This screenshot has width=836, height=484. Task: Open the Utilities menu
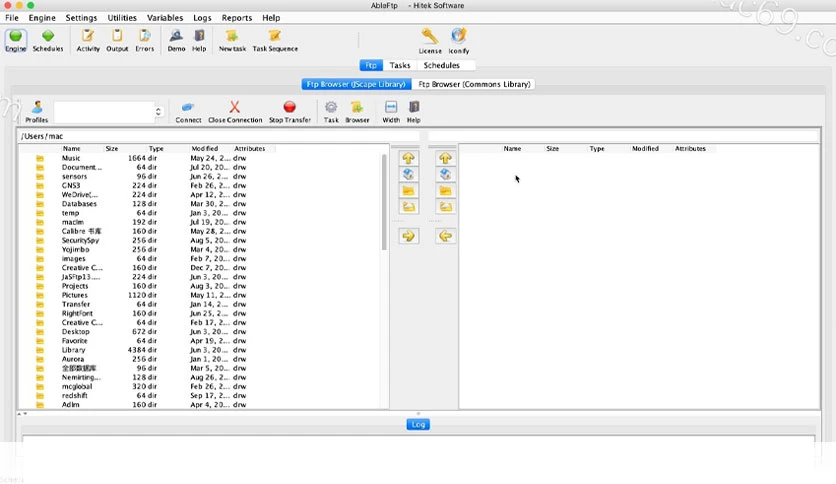point(122,18)
